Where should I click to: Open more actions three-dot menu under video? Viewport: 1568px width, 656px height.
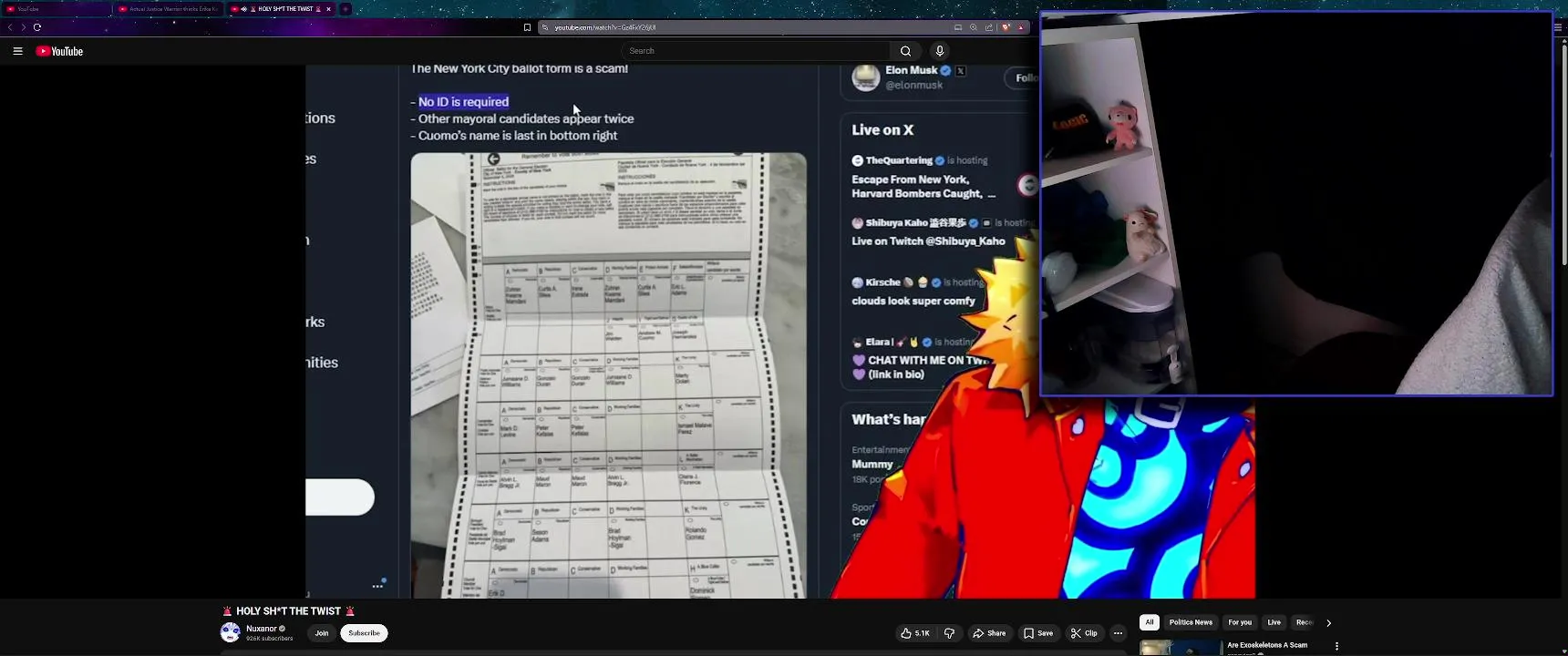[1119, 633]
